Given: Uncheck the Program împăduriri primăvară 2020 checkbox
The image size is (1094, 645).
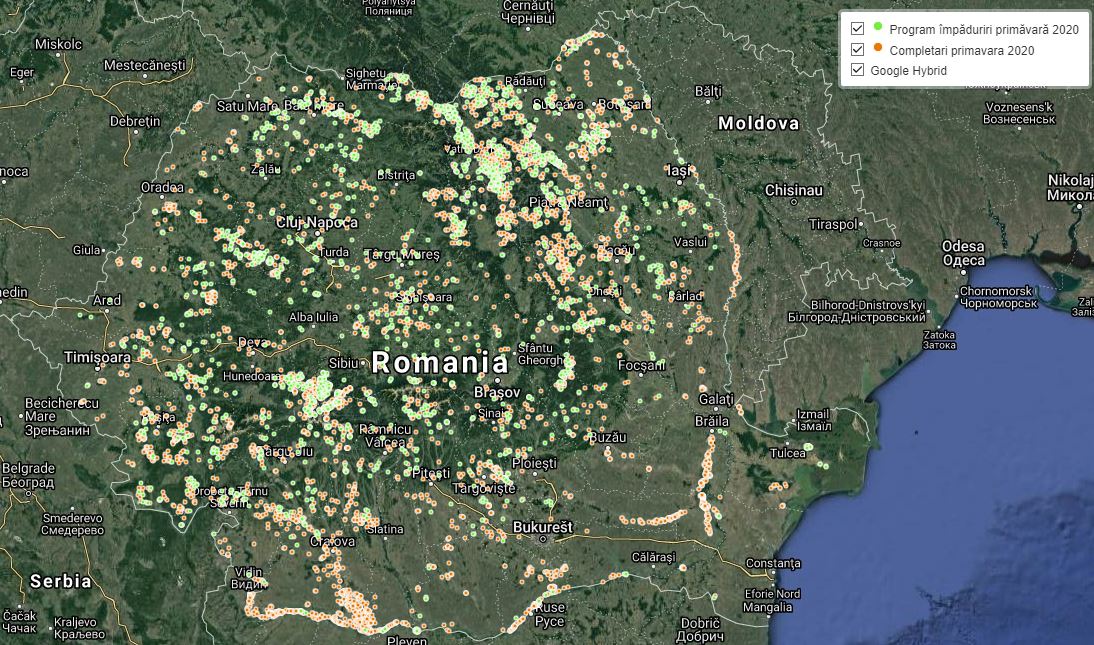Looking at the screenshot, I should click(x=857, y=29).
